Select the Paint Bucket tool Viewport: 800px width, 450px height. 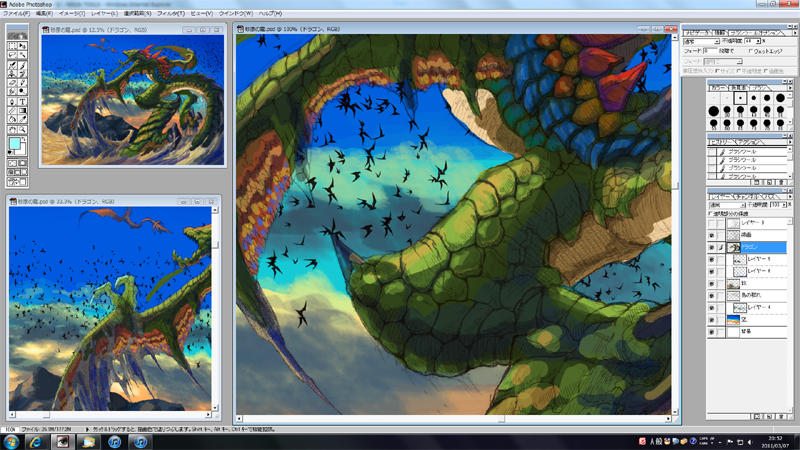[x=12, y=119]
